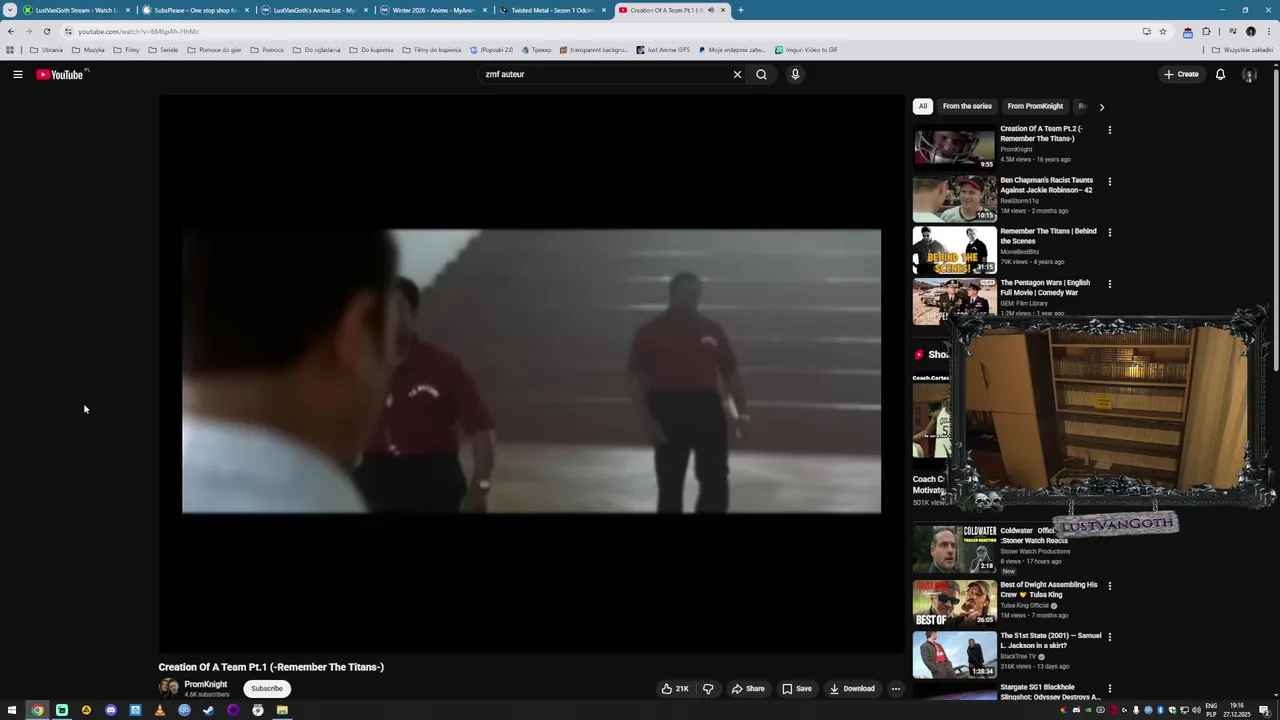Open the date and time clock
This screenshot has width=1280, height=720.
[1237, 710]
